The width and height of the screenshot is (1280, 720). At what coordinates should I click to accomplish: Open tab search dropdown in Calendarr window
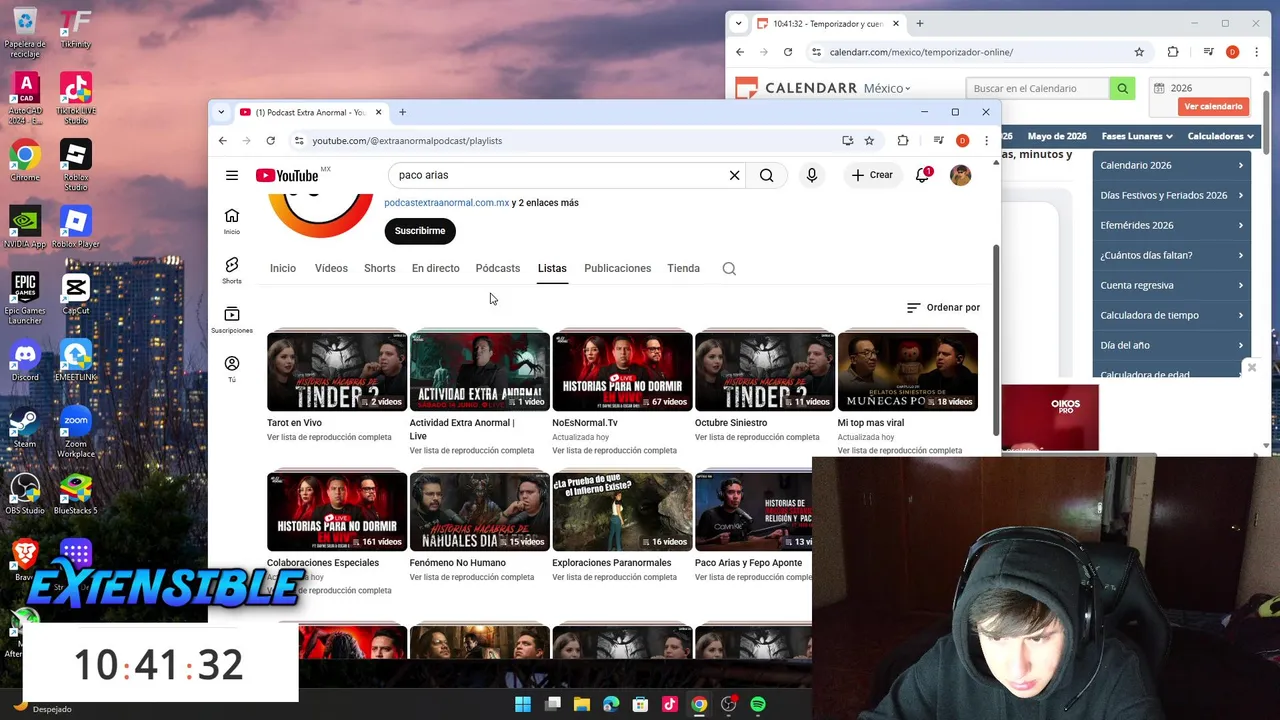pyautogui.click(x=738, y=23)
